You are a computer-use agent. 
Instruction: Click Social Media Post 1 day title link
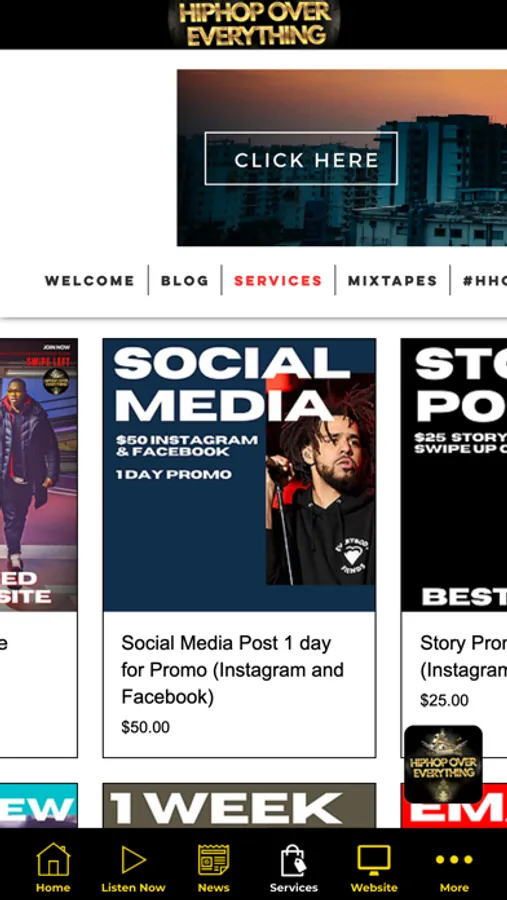[233, 670]
